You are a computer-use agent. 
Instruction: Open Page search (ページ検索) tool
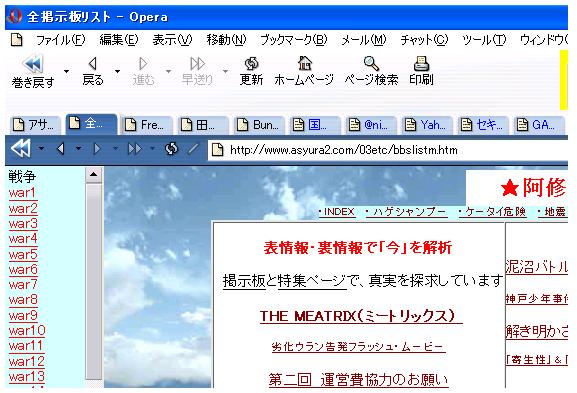point(371,71)
